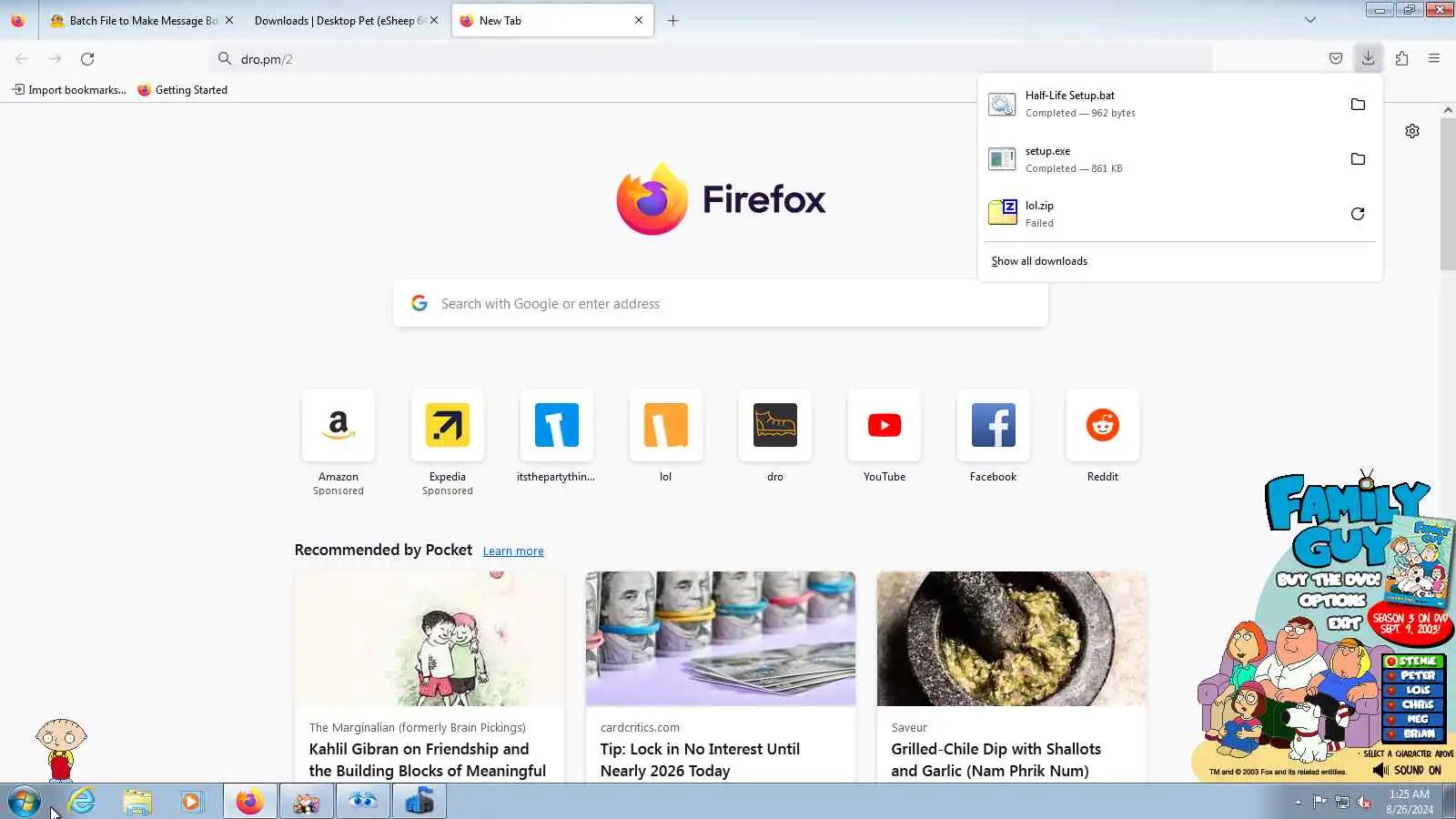Open Windows Explorer from taskbar
The image size is (1456, 819).
point(137,802)
